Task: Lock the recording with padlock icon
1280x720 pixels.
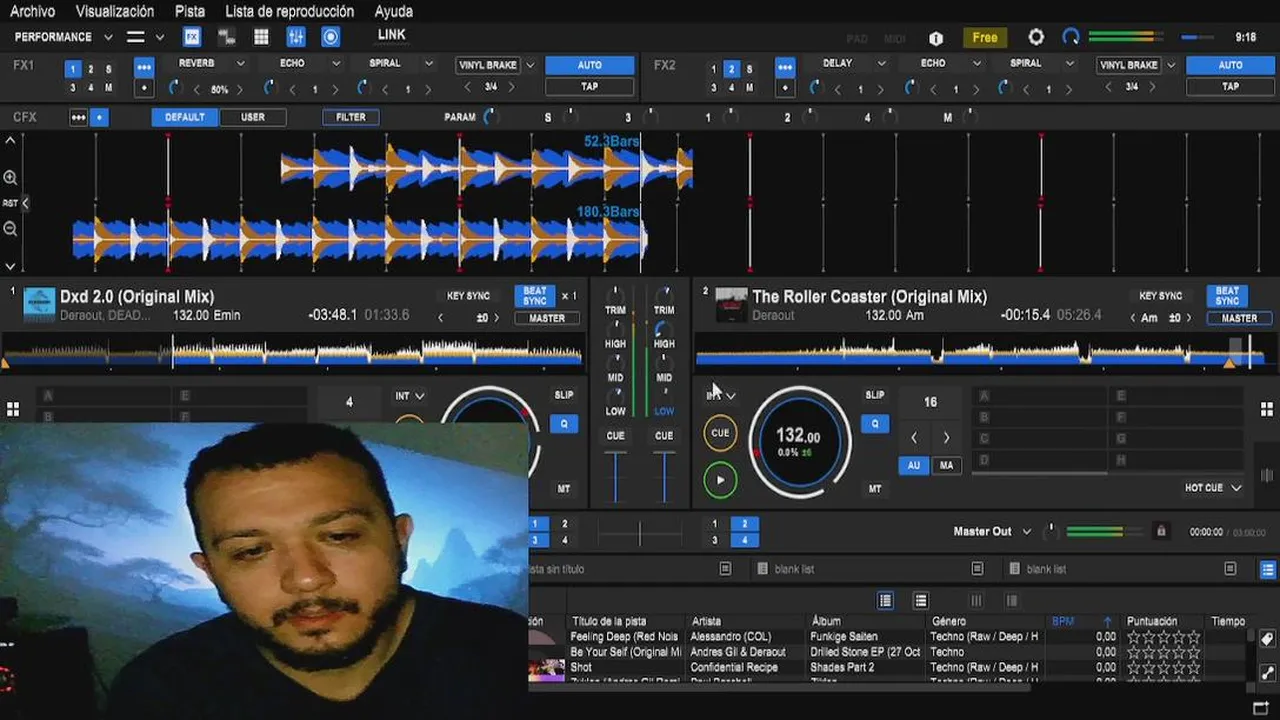Action: point(1161,531)
